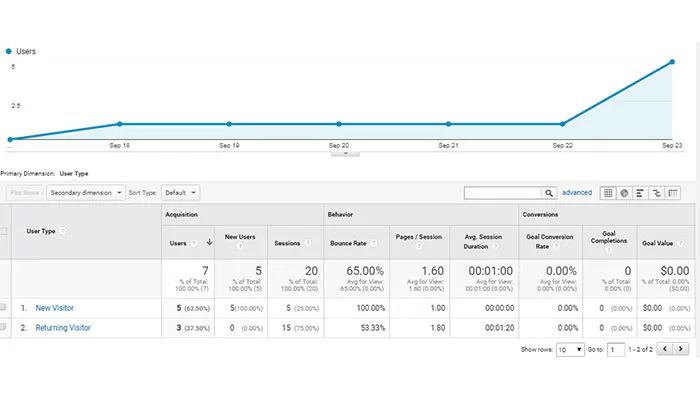Sort by New Users column header
The height and width of the screenshot is (400, 700).
pyautogui.click(x=240, y=237)
